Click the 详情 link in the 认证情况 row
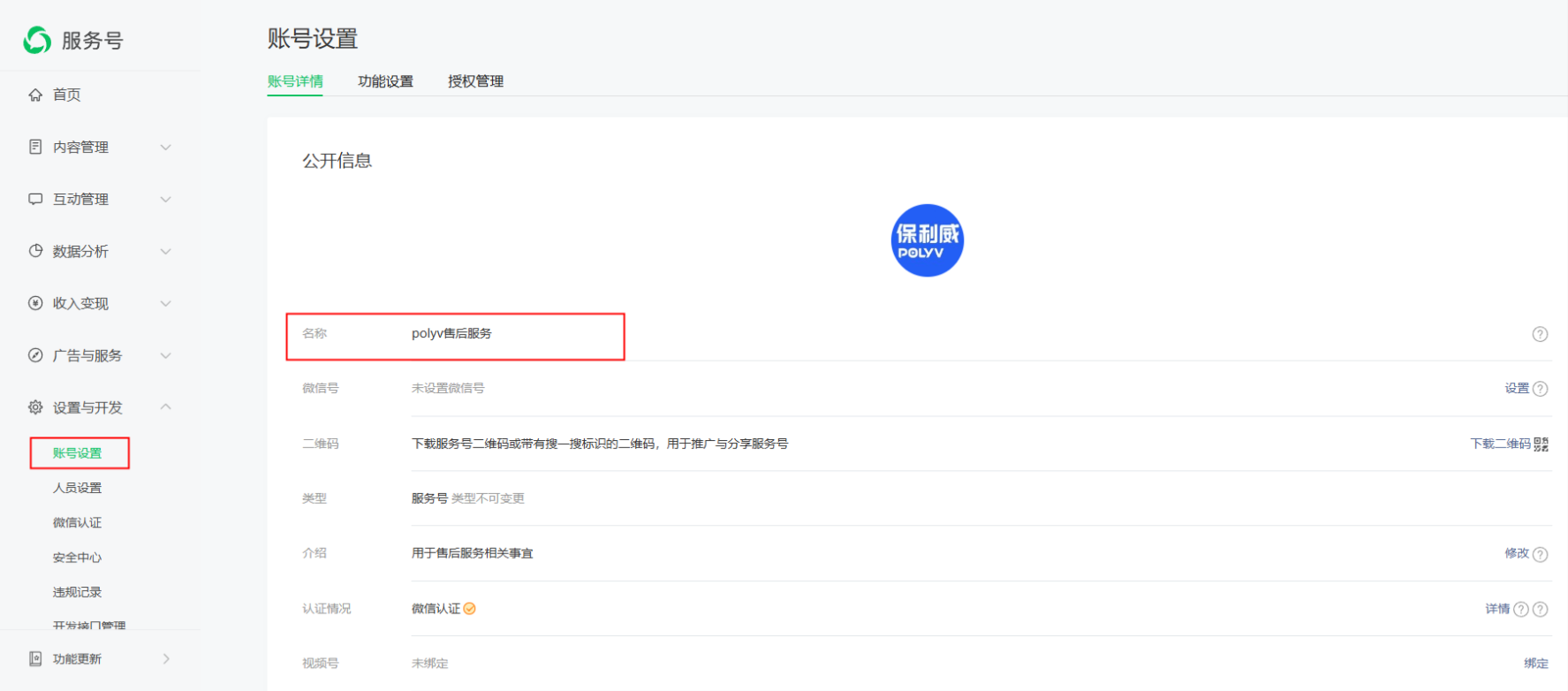 click(1497, 609)
